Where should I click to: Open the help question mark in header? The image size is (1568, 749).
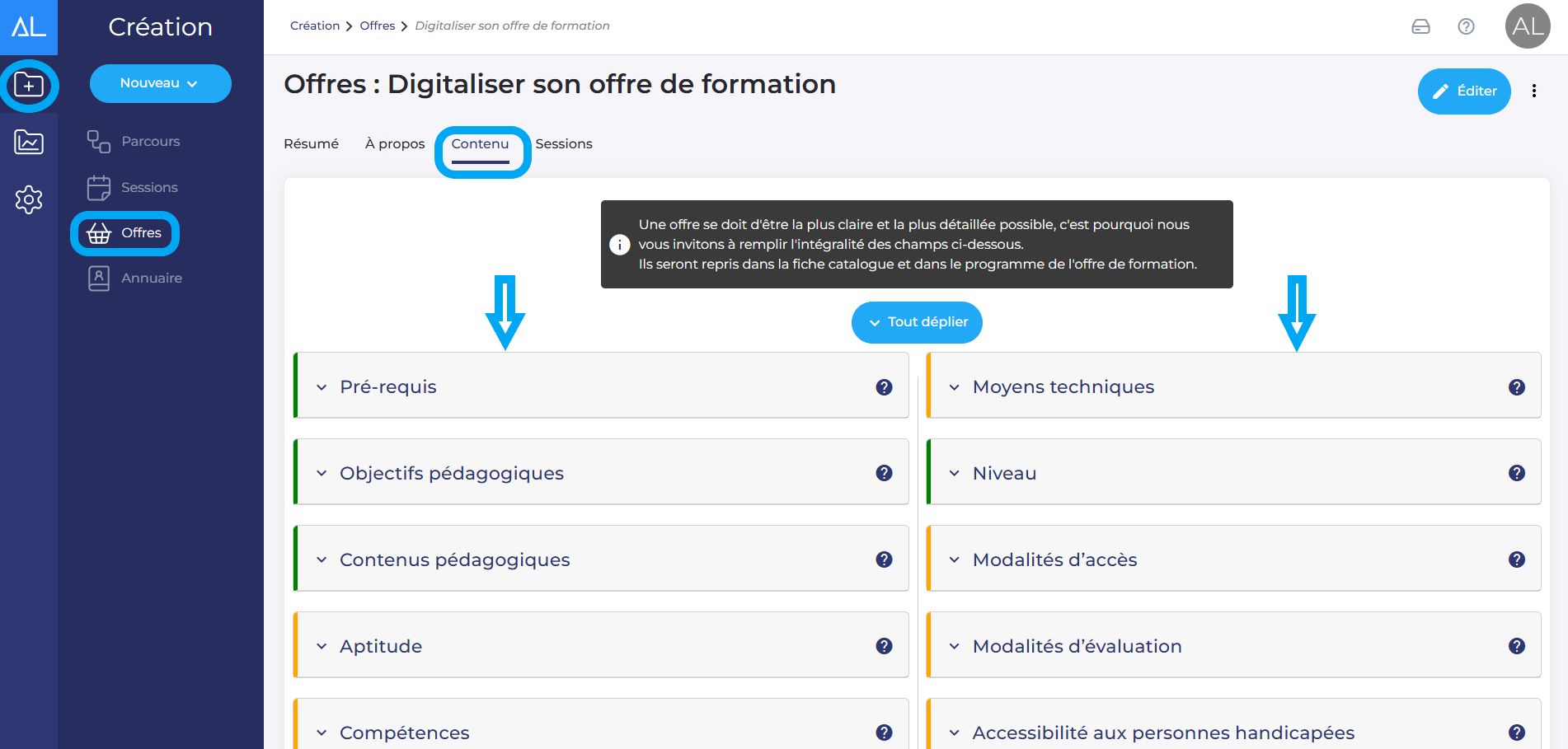[x=1466, y=26]
